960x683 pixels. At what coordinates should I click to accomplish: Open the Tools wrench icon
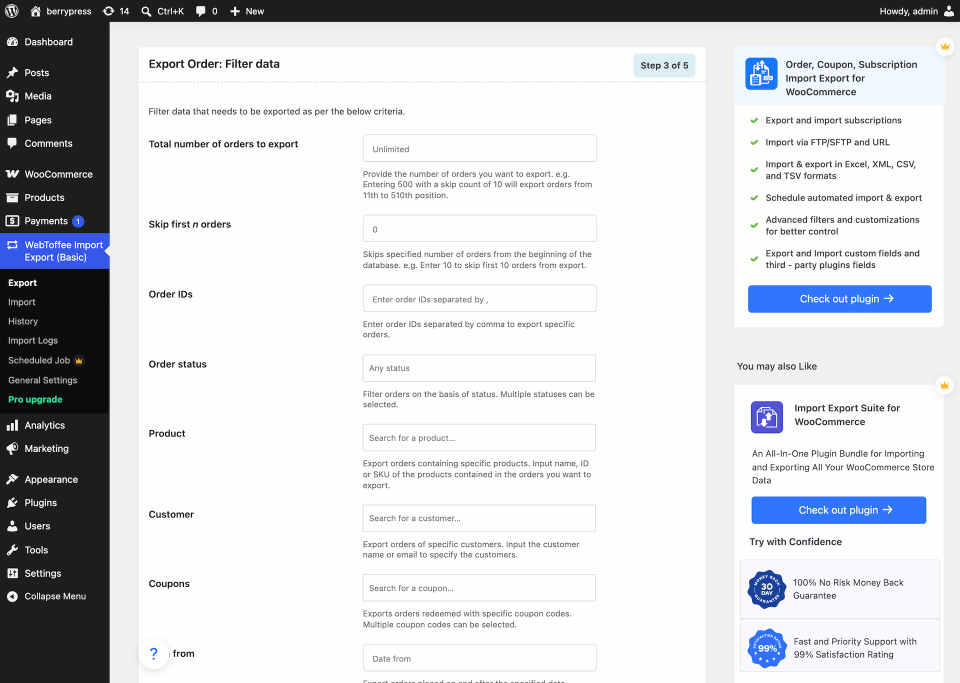tap(12, 550)
